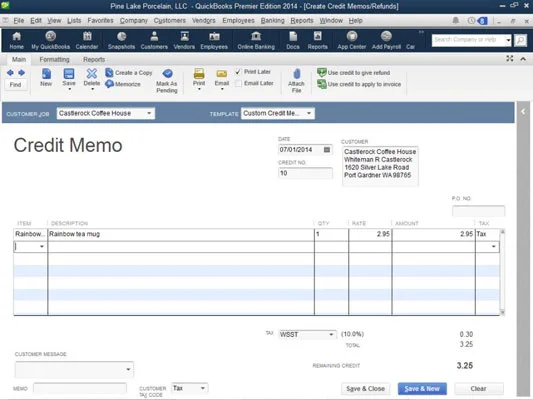The height and width of the screenshot is (400, 533).
Task: Click Use credit to give refund
Action: point(354,72)
